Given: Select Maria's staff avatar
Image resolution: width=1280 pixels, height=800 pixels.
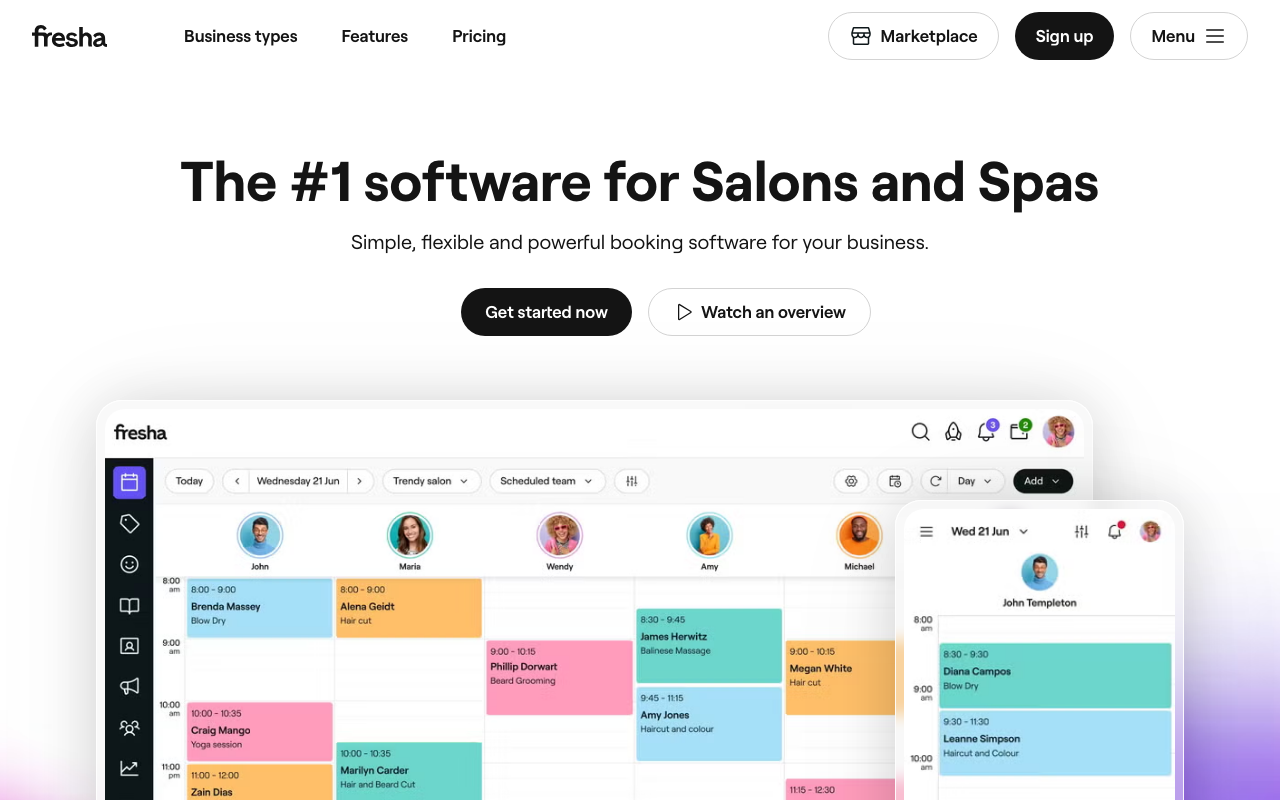Looking at the screenshot, I should click(410, 535).
